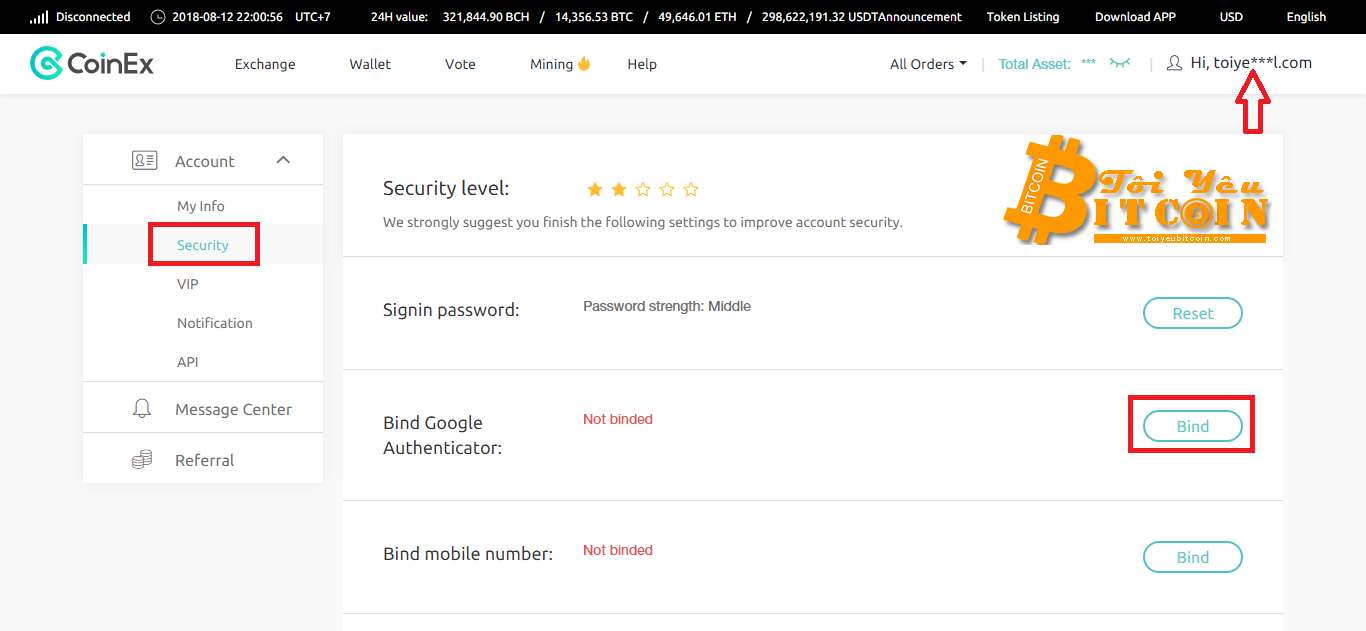Viewport: 1366px width, 631px height.
Task: Click the clock icon in top bar
Action: (158, 17)
